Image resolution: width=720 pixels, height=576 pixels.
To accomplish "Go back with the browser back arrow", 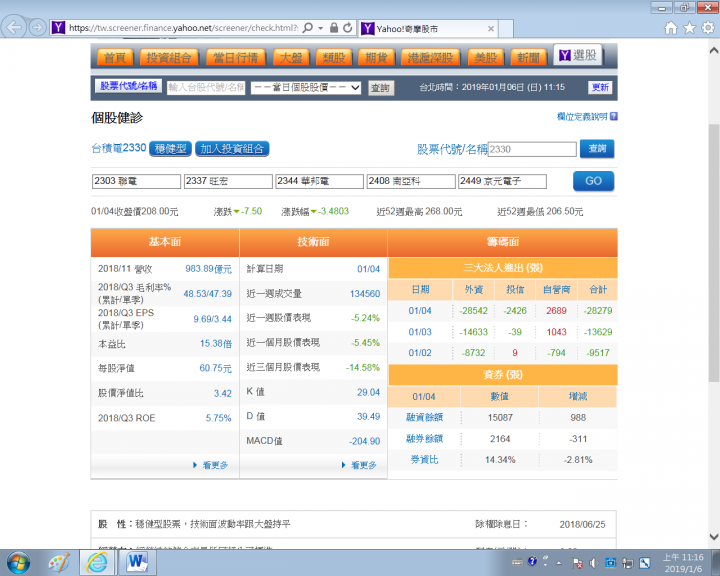I will coord(14,27).
